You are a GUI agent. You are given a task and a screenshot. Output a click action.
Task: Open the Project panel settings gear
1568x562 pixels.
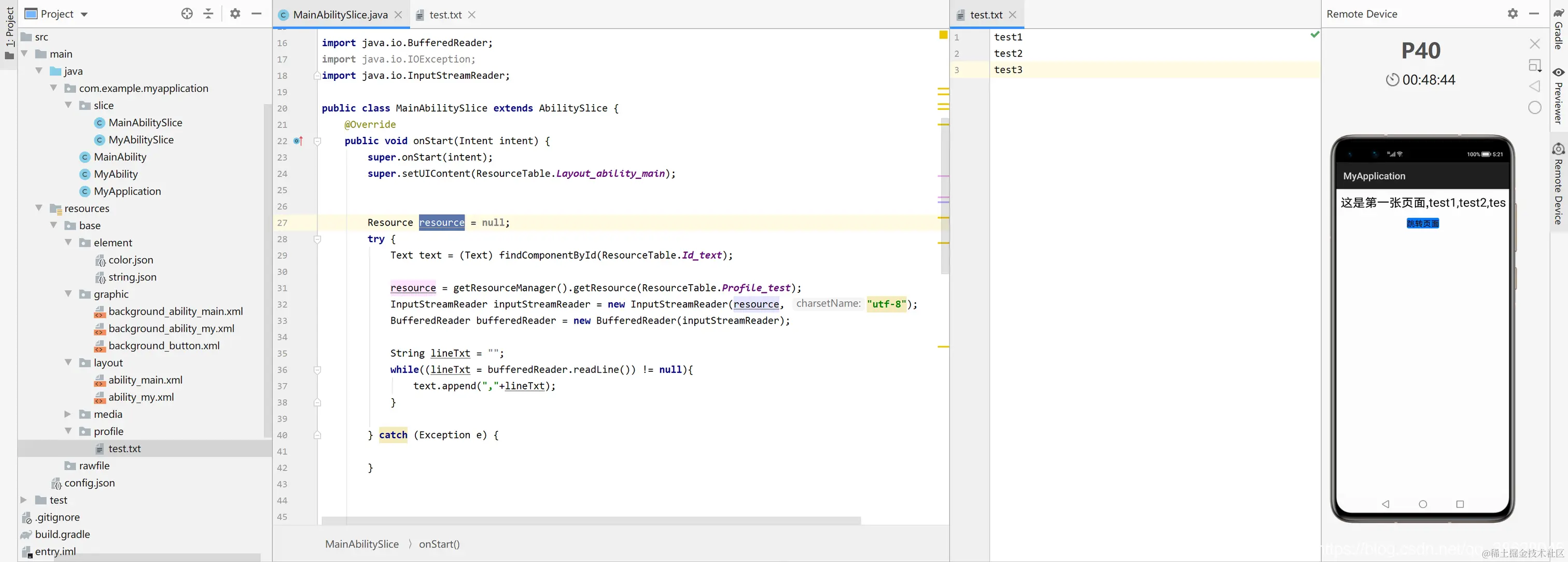pyautogui.click(x=235, y=13)
